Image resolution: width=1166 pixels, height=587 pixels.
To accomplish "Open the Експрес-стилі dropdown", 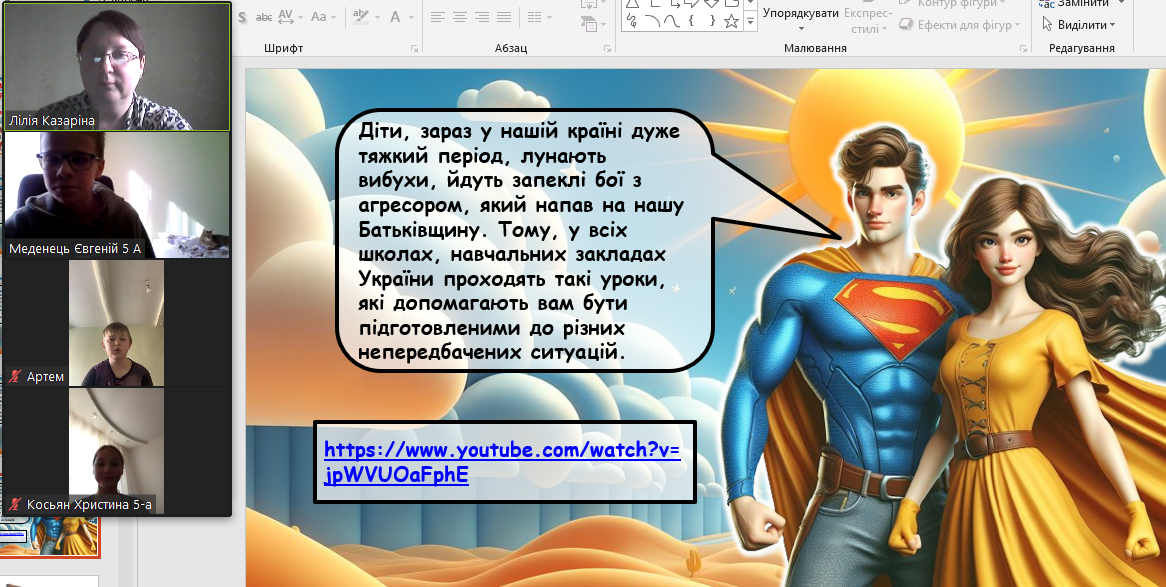I will coord(869,20).
